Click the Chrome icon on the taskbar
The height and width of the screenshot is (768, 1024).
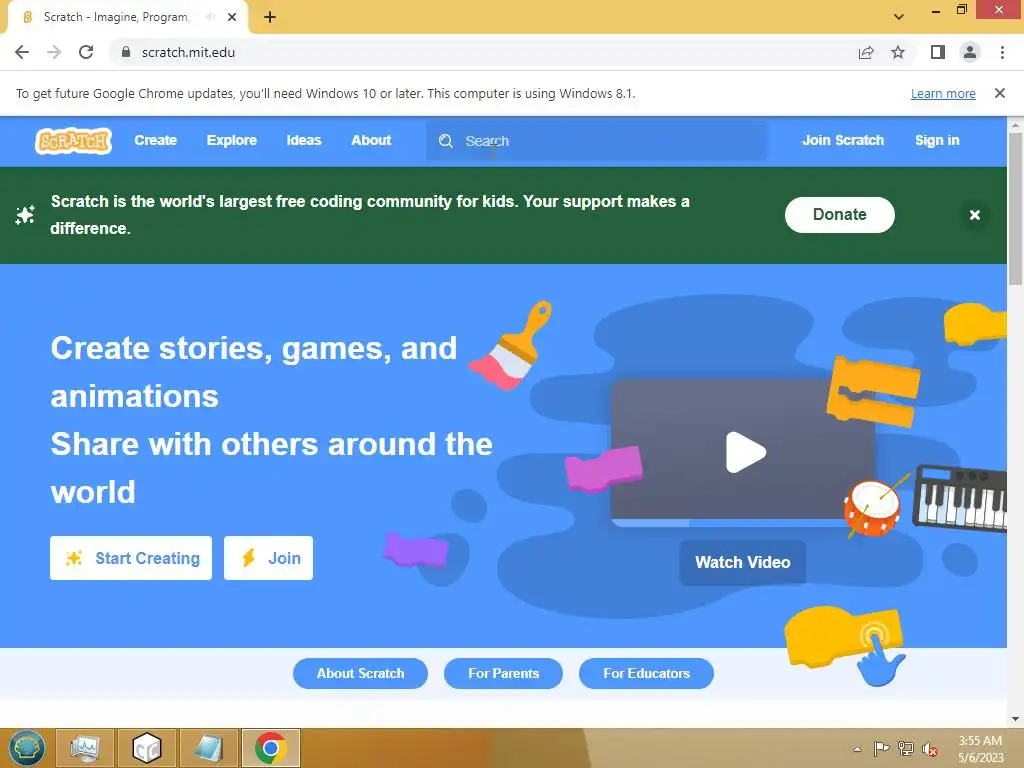[271, 748]
